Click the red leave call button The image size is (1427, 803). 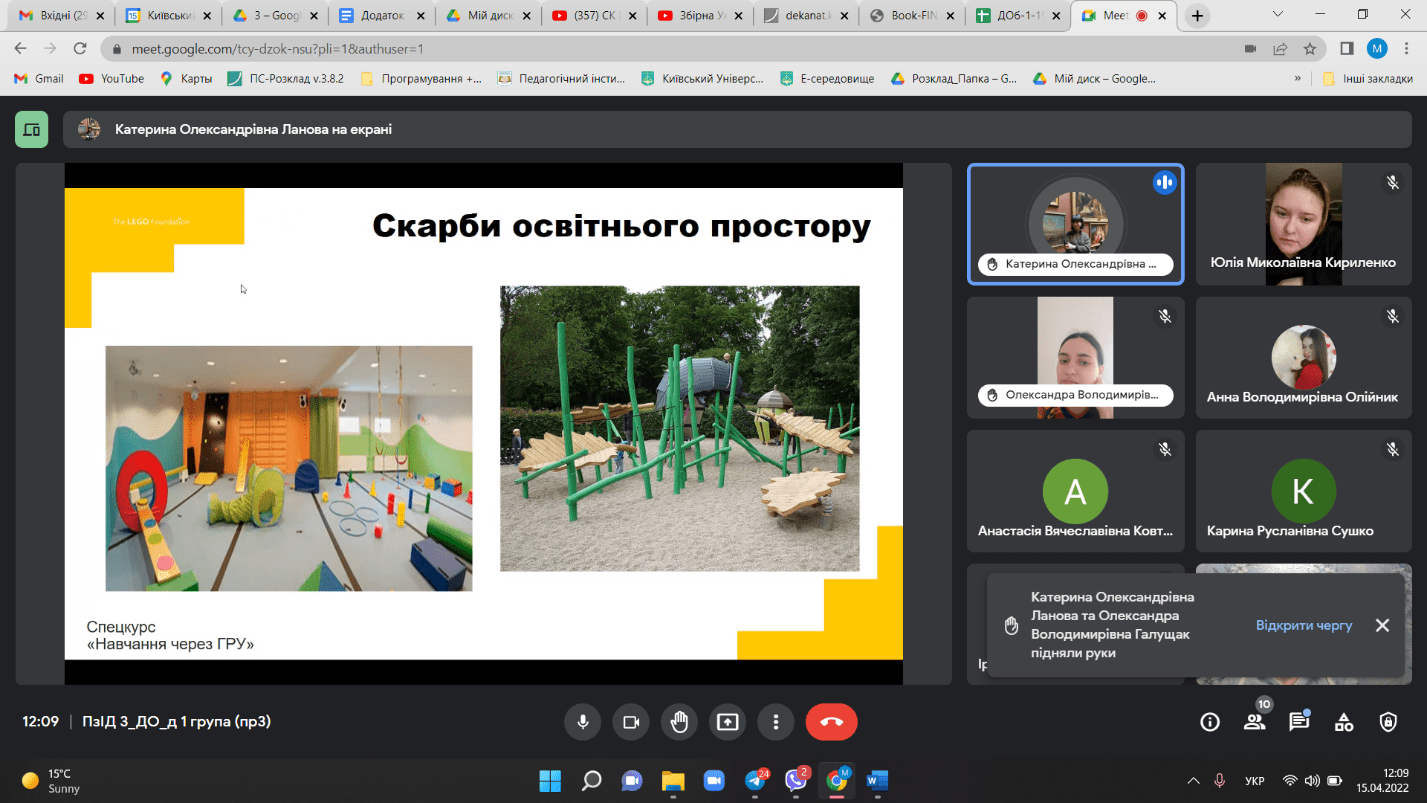click(831, 722)
